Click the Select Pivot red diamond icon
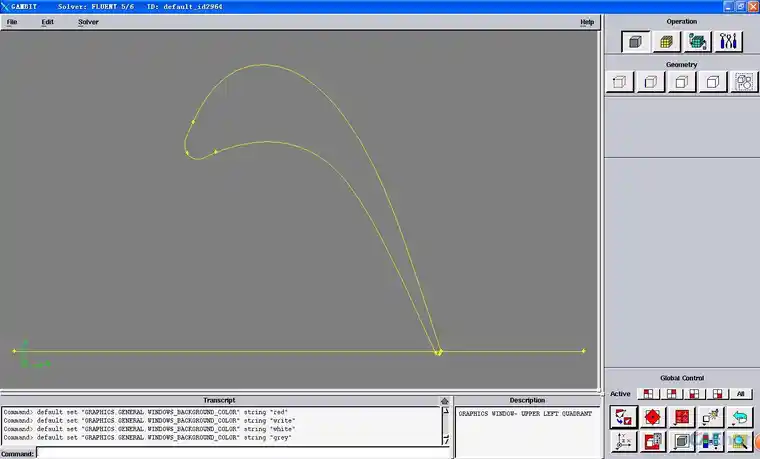This screenshot has width=760, height=459. (x=652, y=417)
